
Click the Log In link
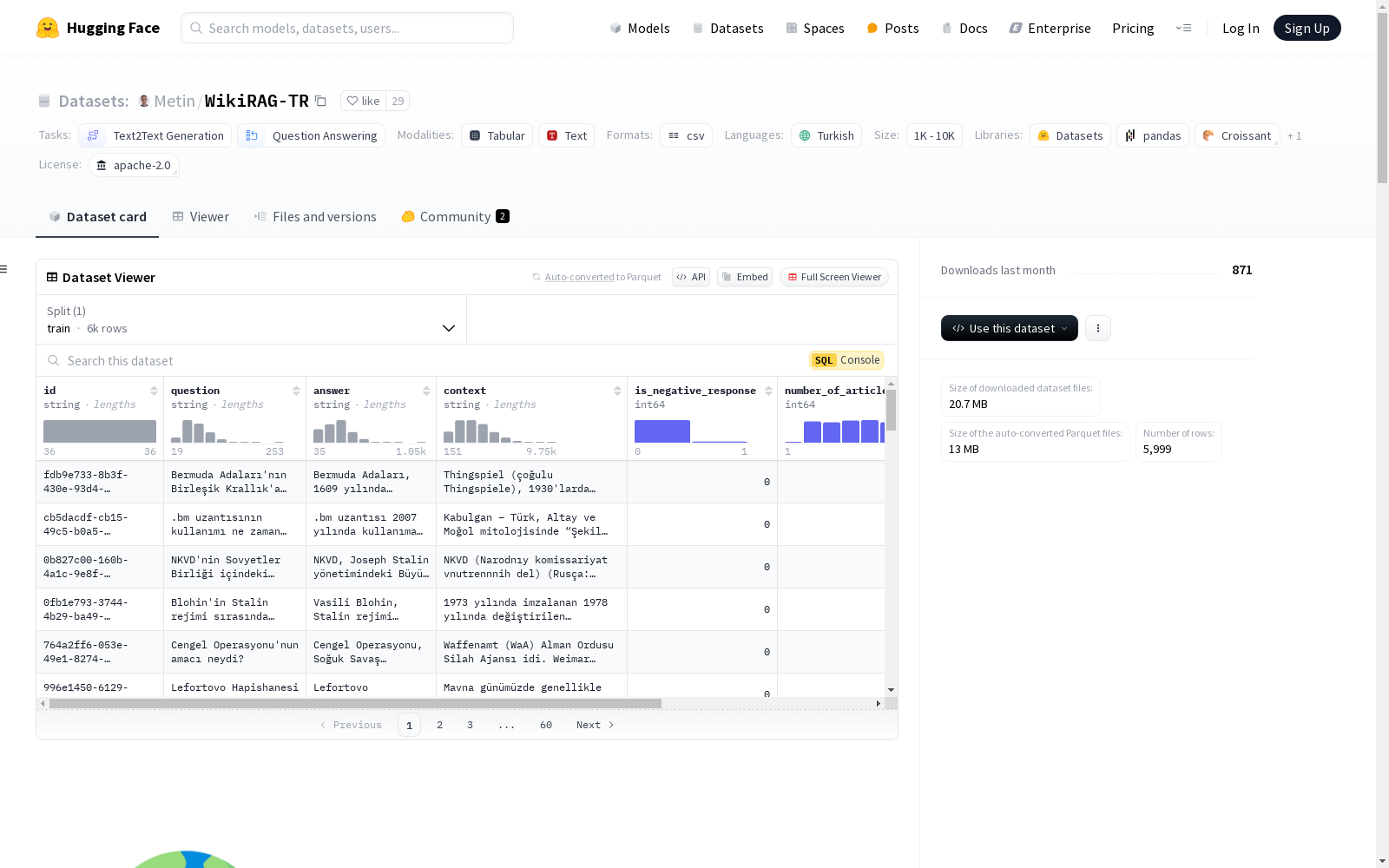point(1241,28)
